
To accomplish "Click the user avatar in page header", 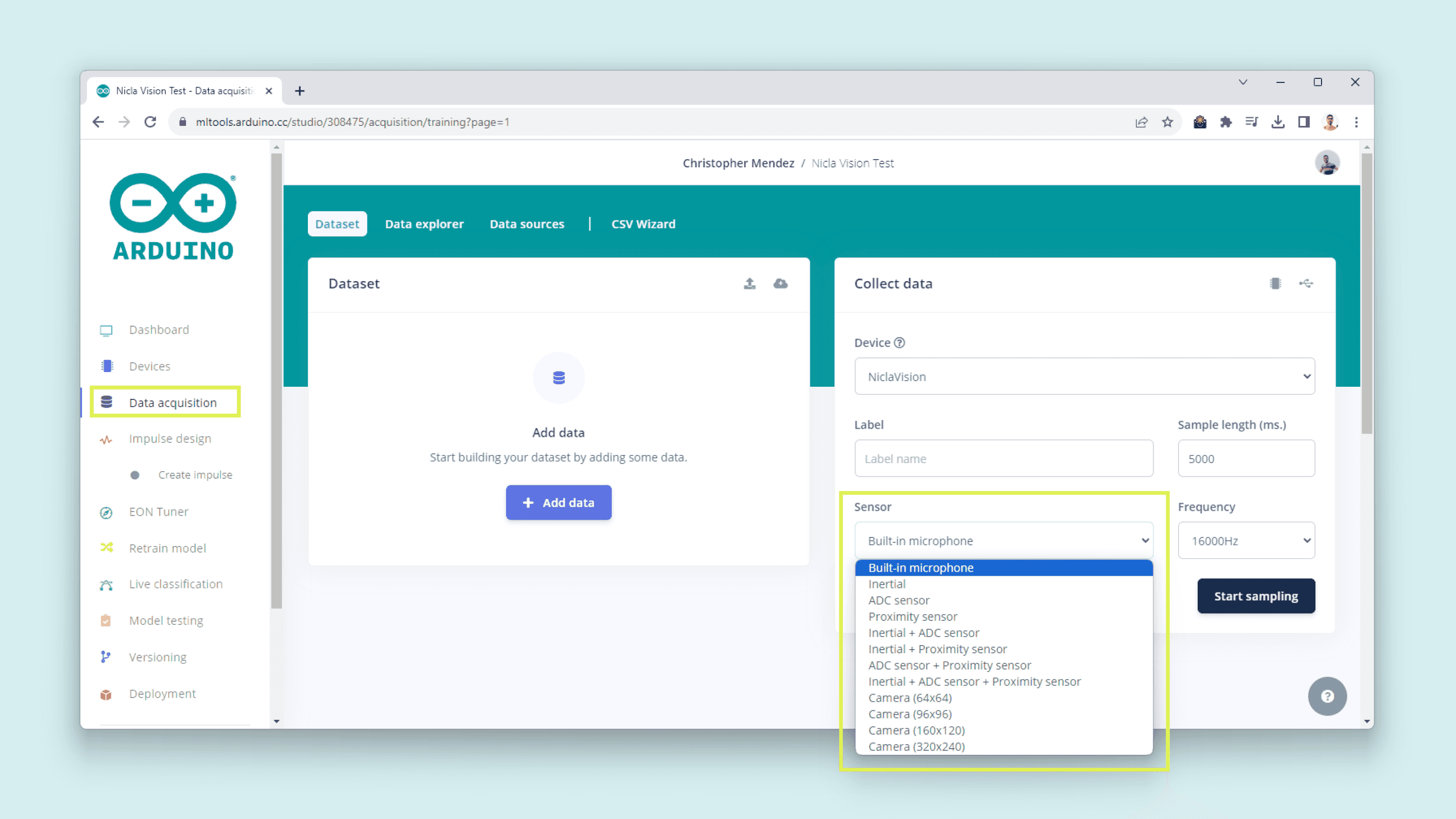I will 1327,163.
